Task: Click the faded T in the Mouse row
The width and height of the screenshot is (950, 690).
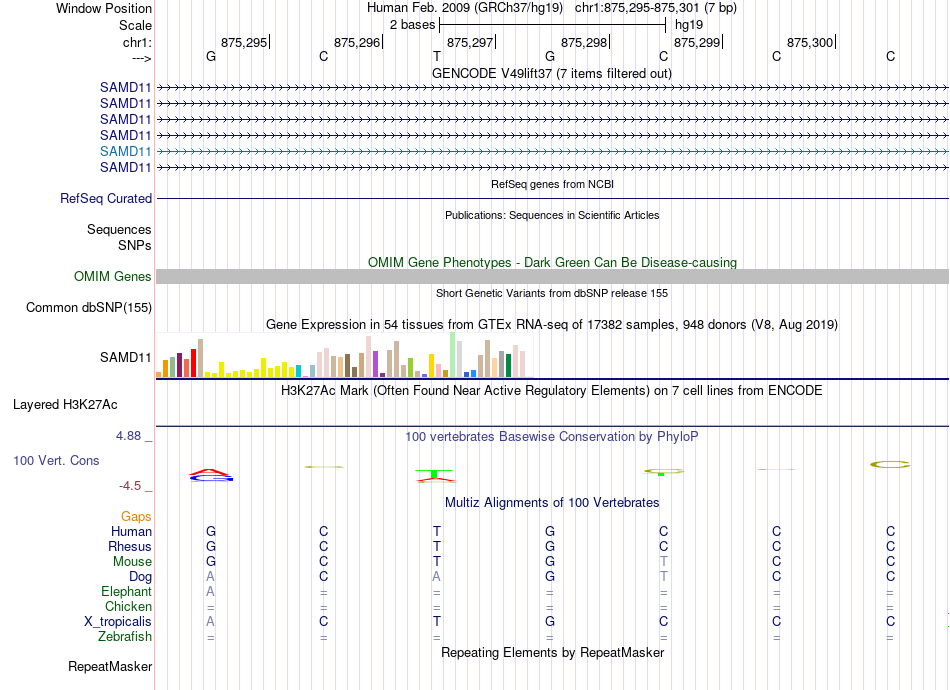Action: pyautogui.click(x=663, y=562)
